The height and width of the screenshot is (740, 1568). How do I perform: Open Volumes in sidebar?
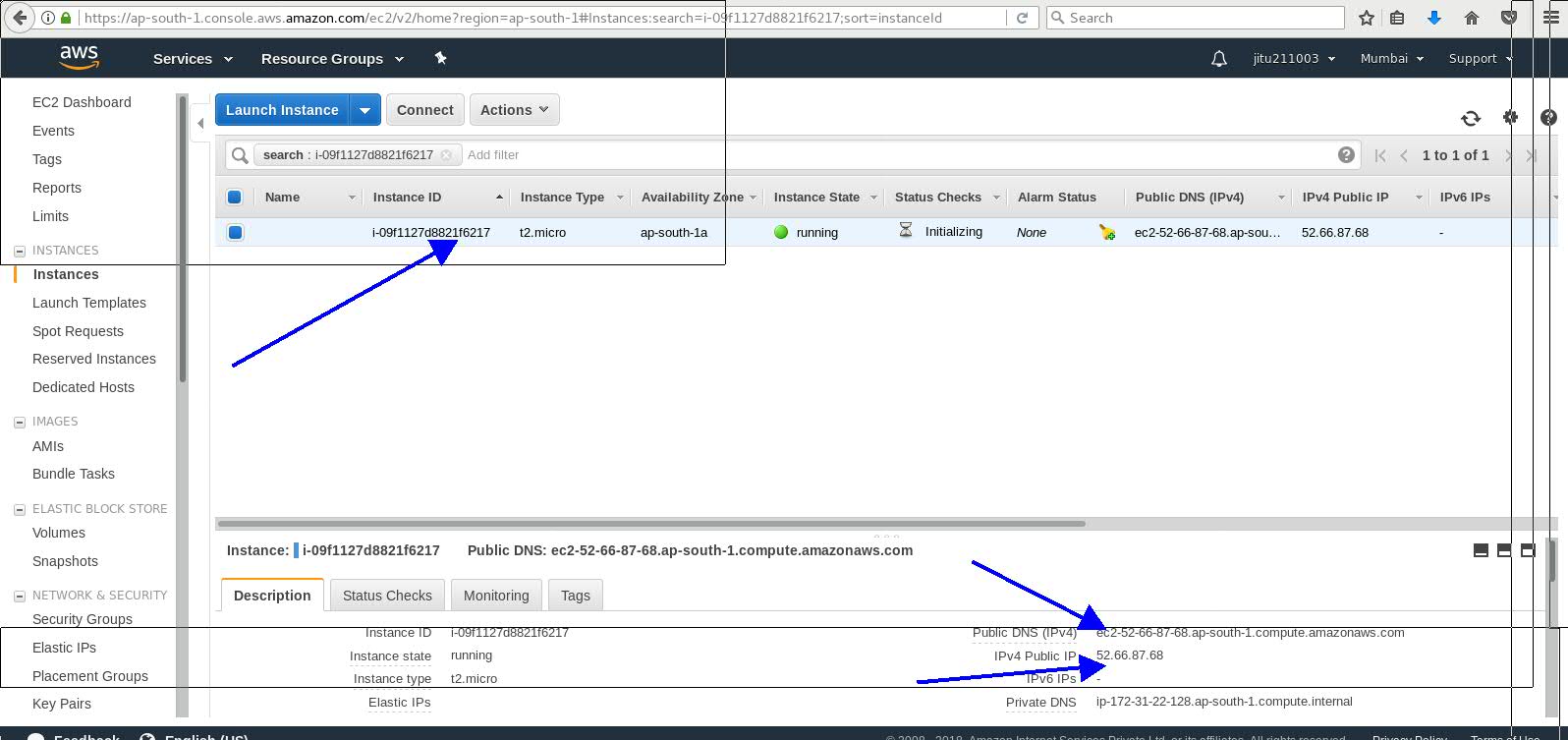[59, 533]
